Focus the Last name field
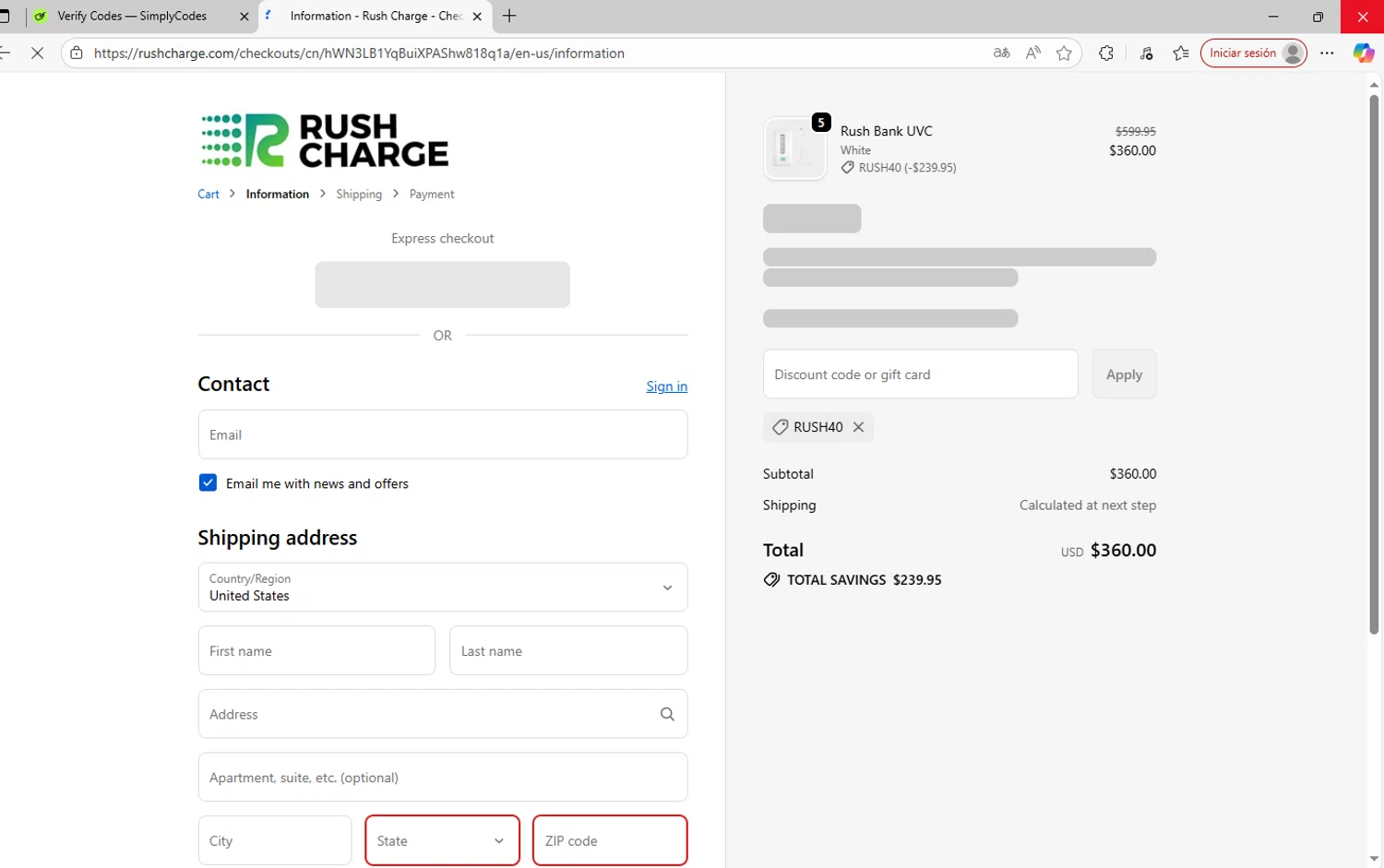The width and height of the screenshot is (1384, 868). tap(568, 650)
